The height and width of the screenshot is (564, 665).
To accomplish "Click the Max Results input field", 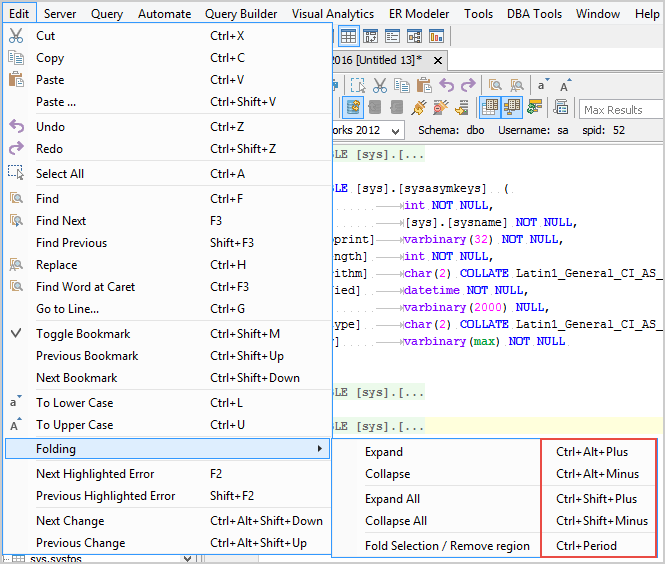I will point(620,109).
